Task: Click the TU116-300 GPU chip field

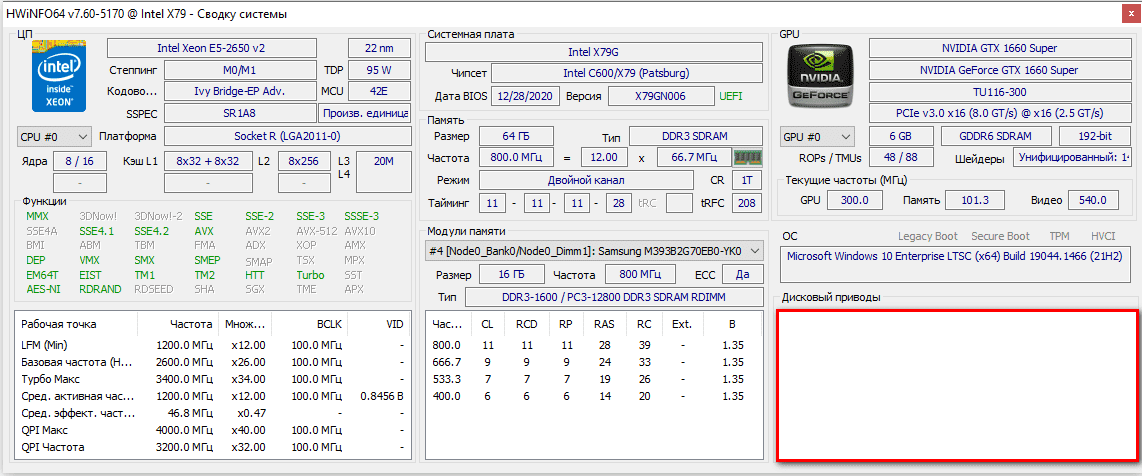Action: point(999,92)
